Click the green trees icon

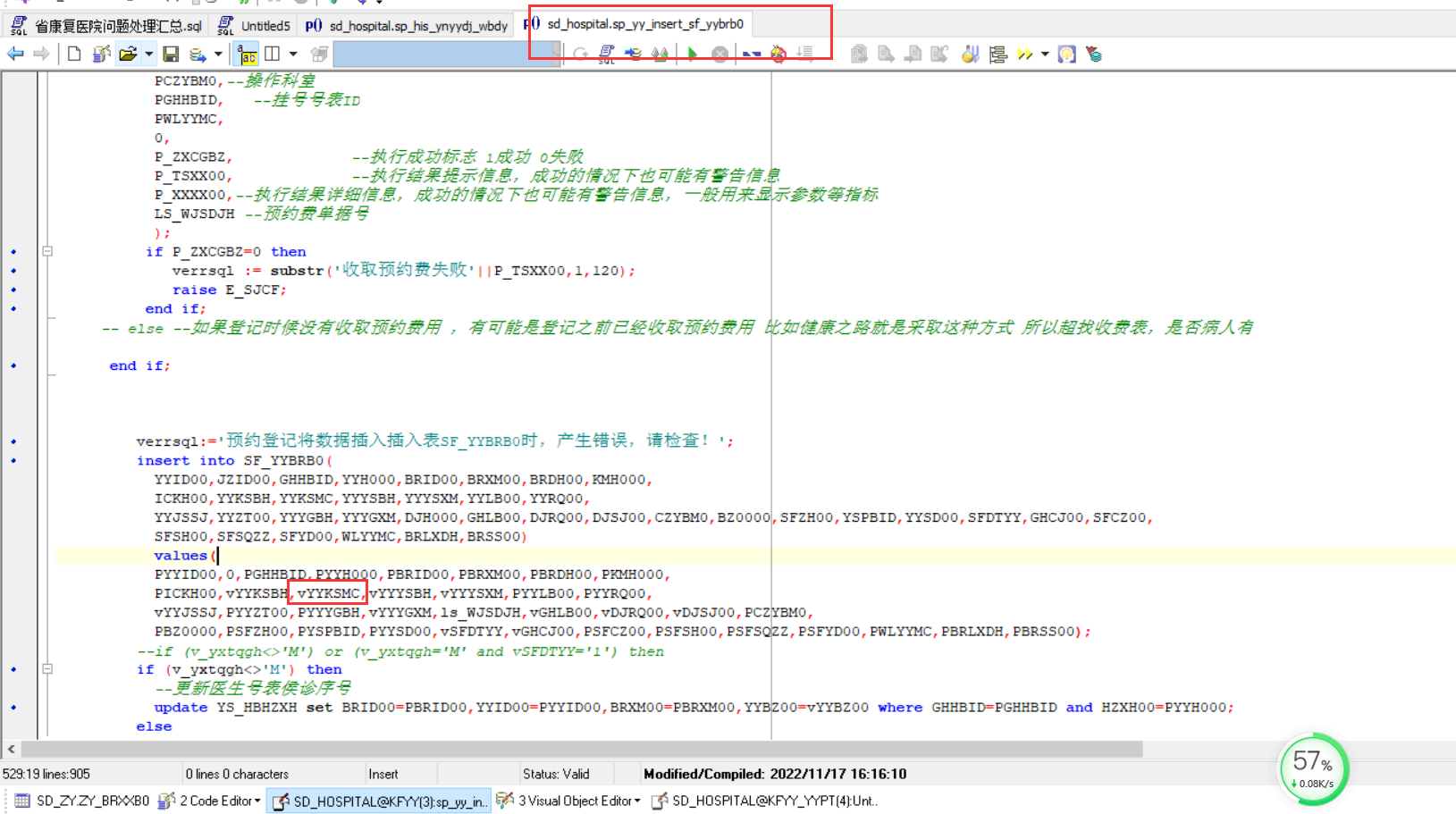[x=660, y=55]
